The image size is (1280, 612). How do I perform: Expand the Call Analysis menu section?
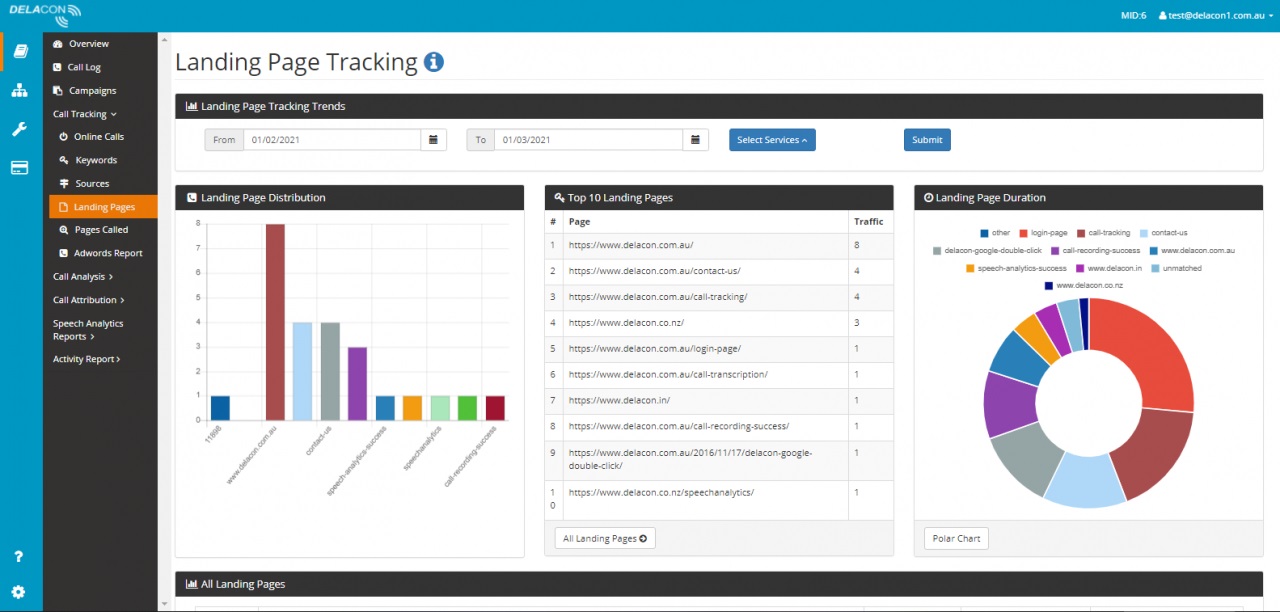tap(83, 276)
